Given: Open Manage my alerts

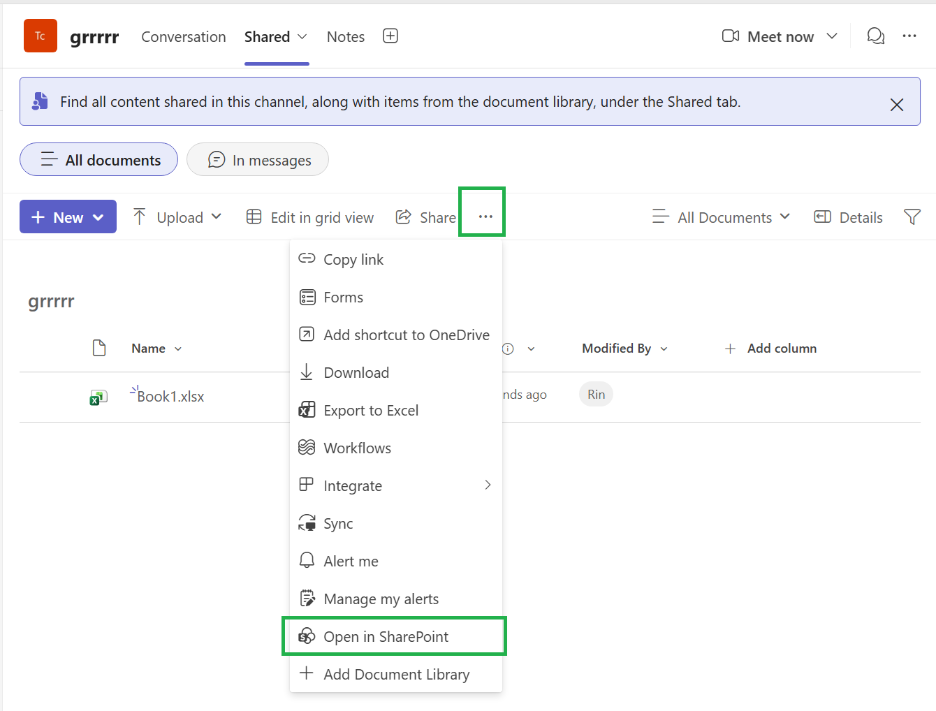Looking at the screenshot, I should [x=395, y=599].
